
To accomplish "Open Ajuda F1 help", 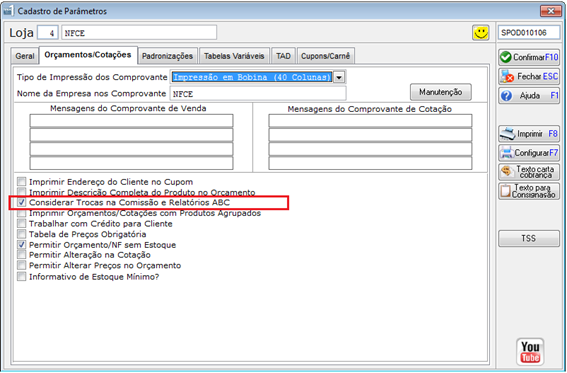I will [x=529, y=96].
